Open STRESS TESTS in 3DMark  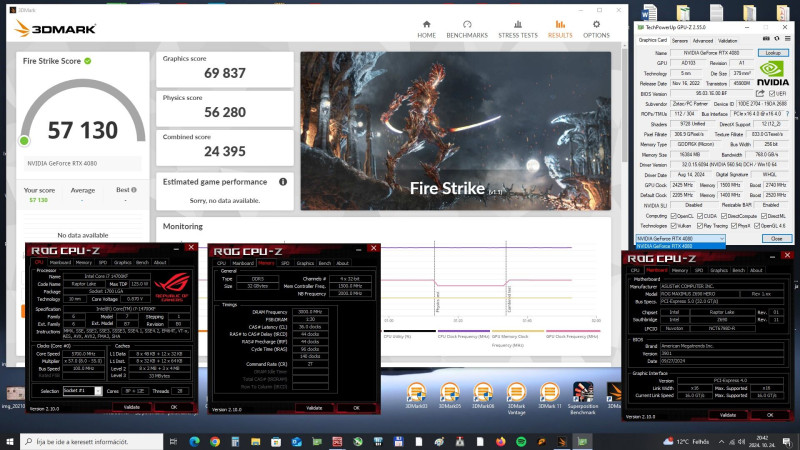point(518,30)
